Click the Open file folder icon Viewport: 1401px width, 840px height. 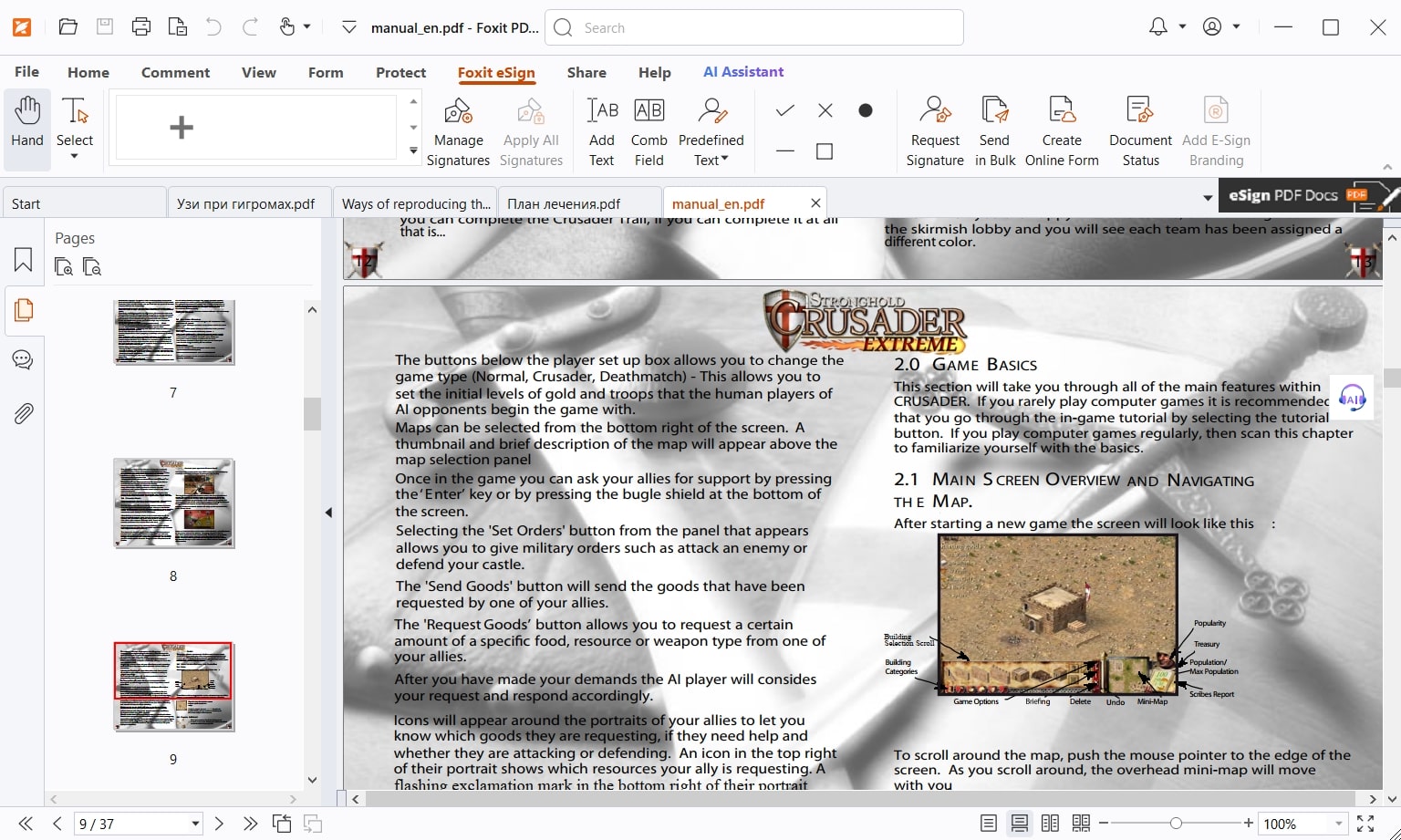tap(67, 27)
